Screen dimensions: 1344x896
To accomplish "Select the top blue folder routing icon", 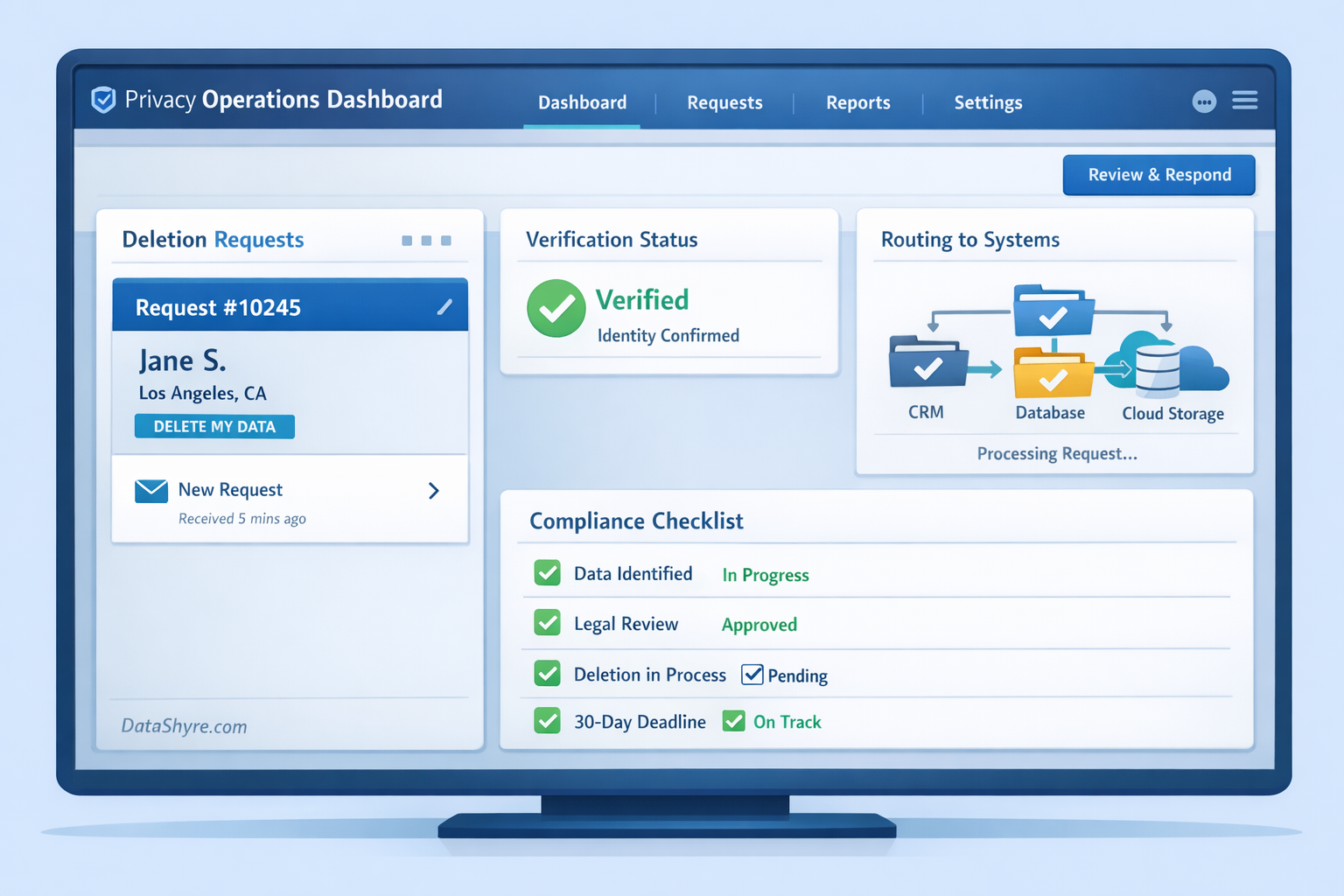I will pyautogui.click(x=1053, y=311).
